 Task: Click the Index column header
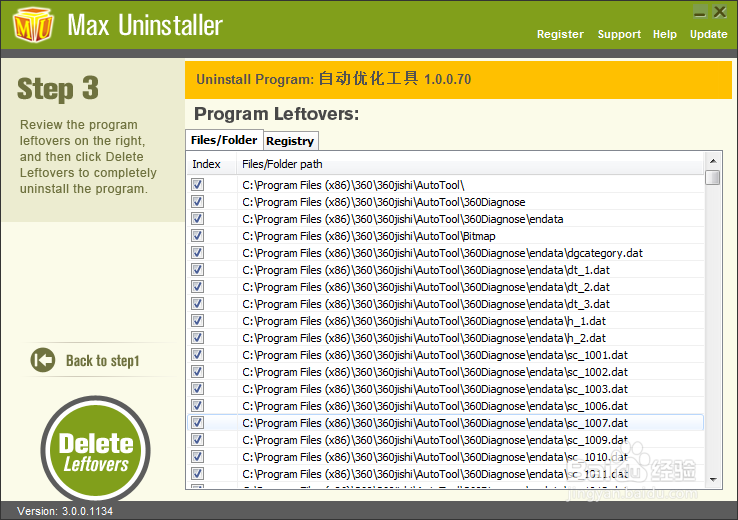[212, 164]
